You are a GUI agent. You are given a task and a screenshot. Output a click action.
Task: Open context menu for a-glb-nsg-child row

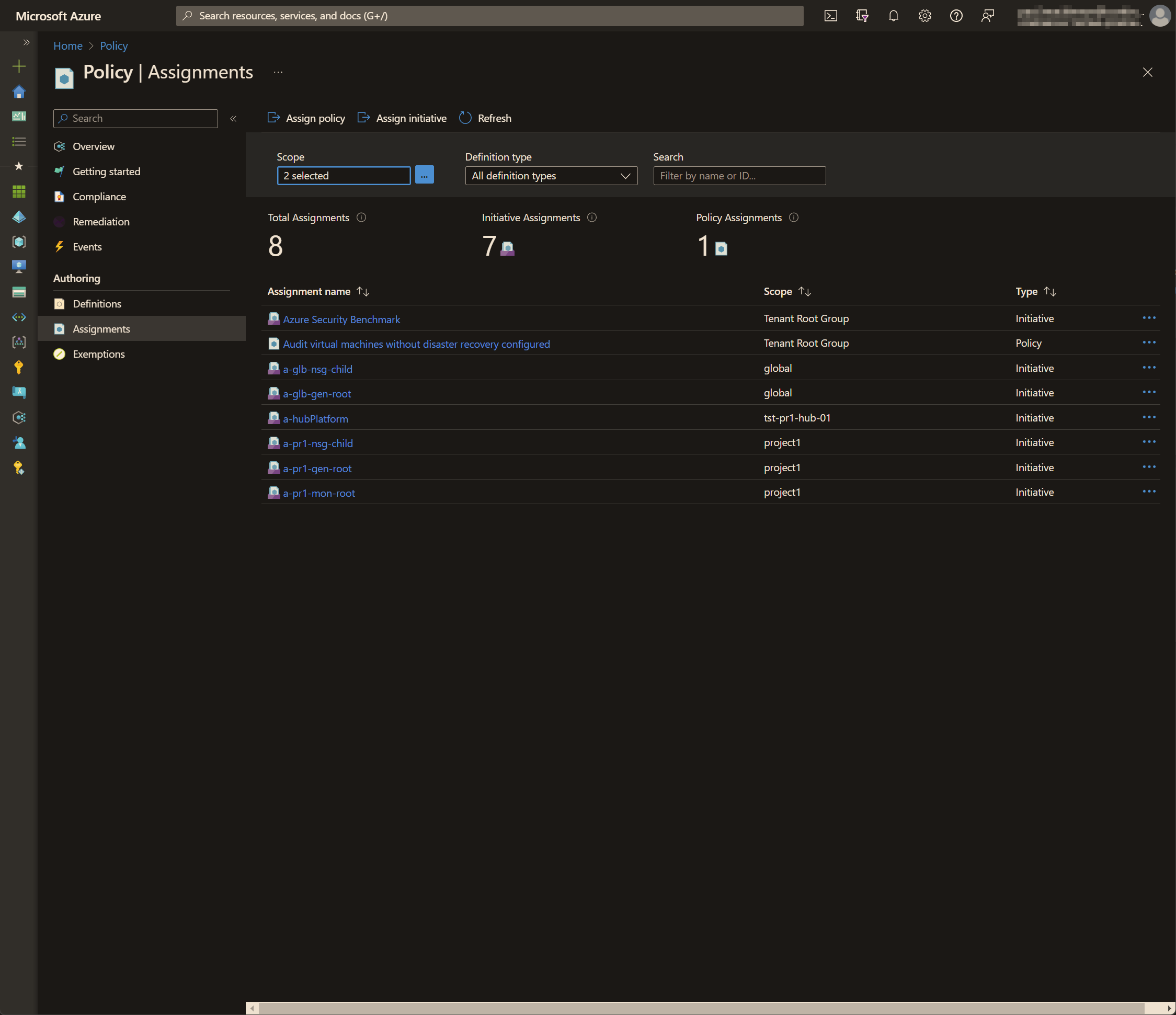pos(1149,367)
